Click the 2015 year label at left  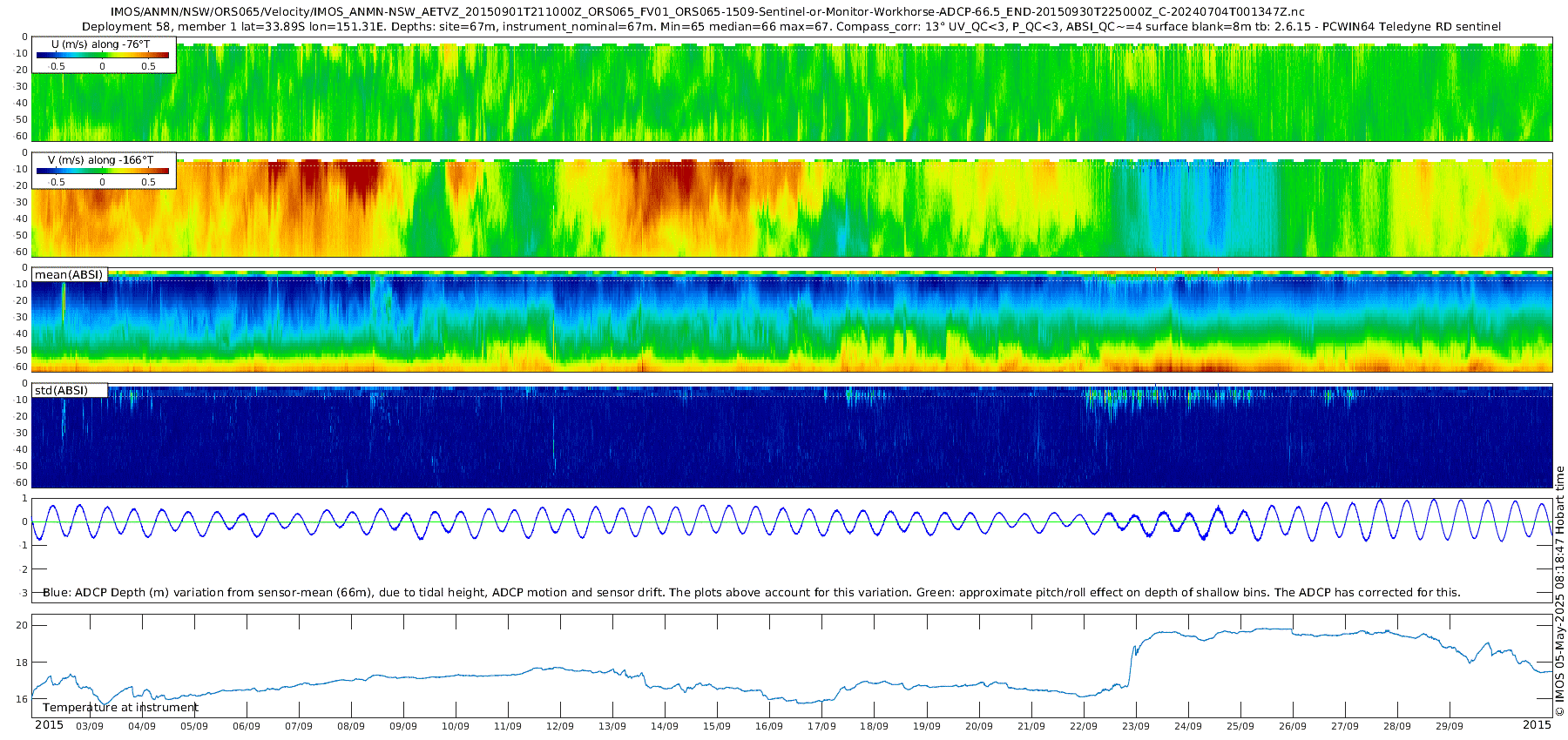[49, 724]
